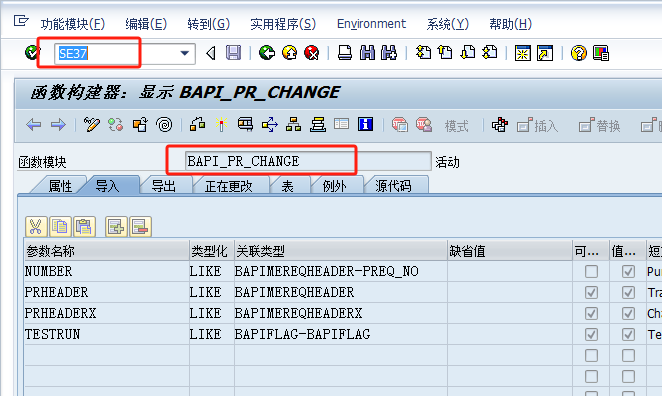The width and height of the screenshot is (662, 396).
Task: Open the 转到(G) menu
Action: coord(209,24)
